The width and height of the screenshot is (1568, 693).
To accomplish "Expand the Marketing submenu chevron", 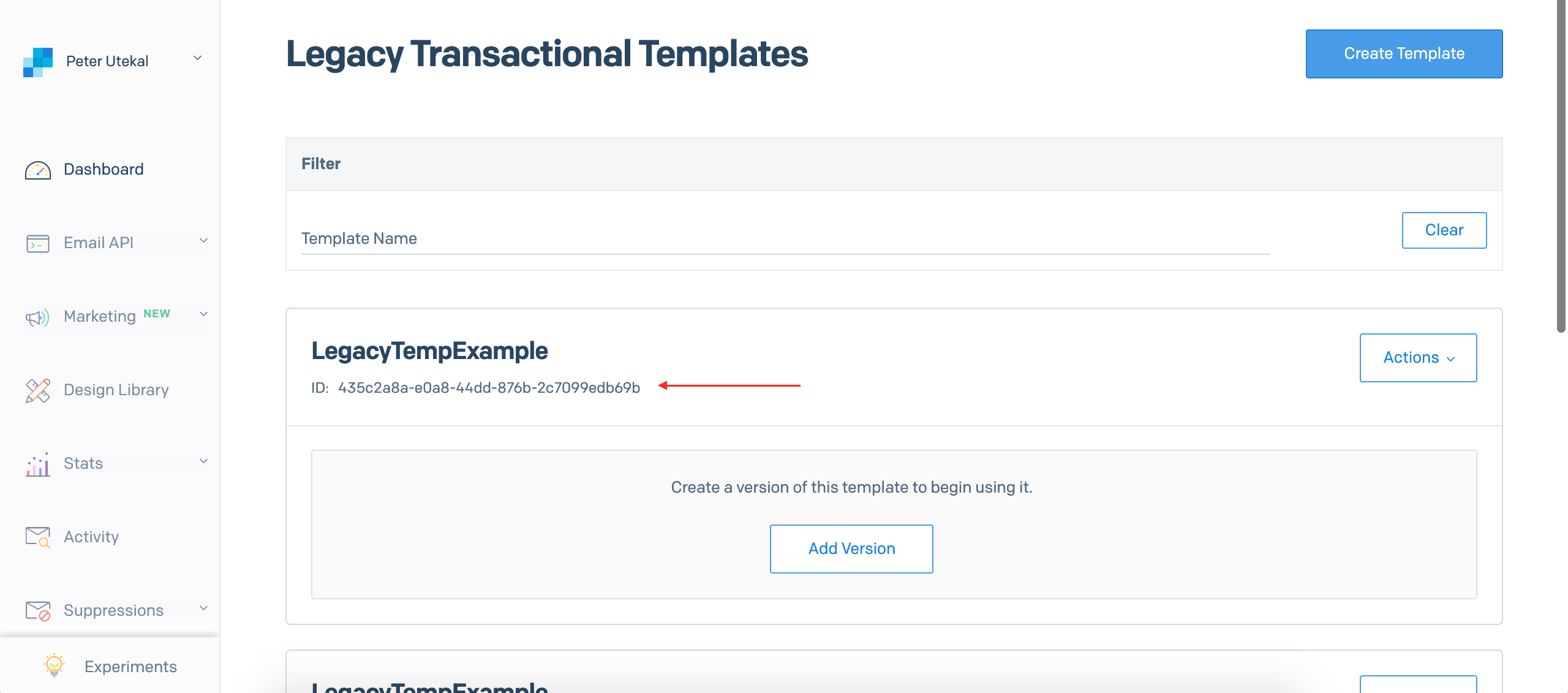I will [203, 314].
